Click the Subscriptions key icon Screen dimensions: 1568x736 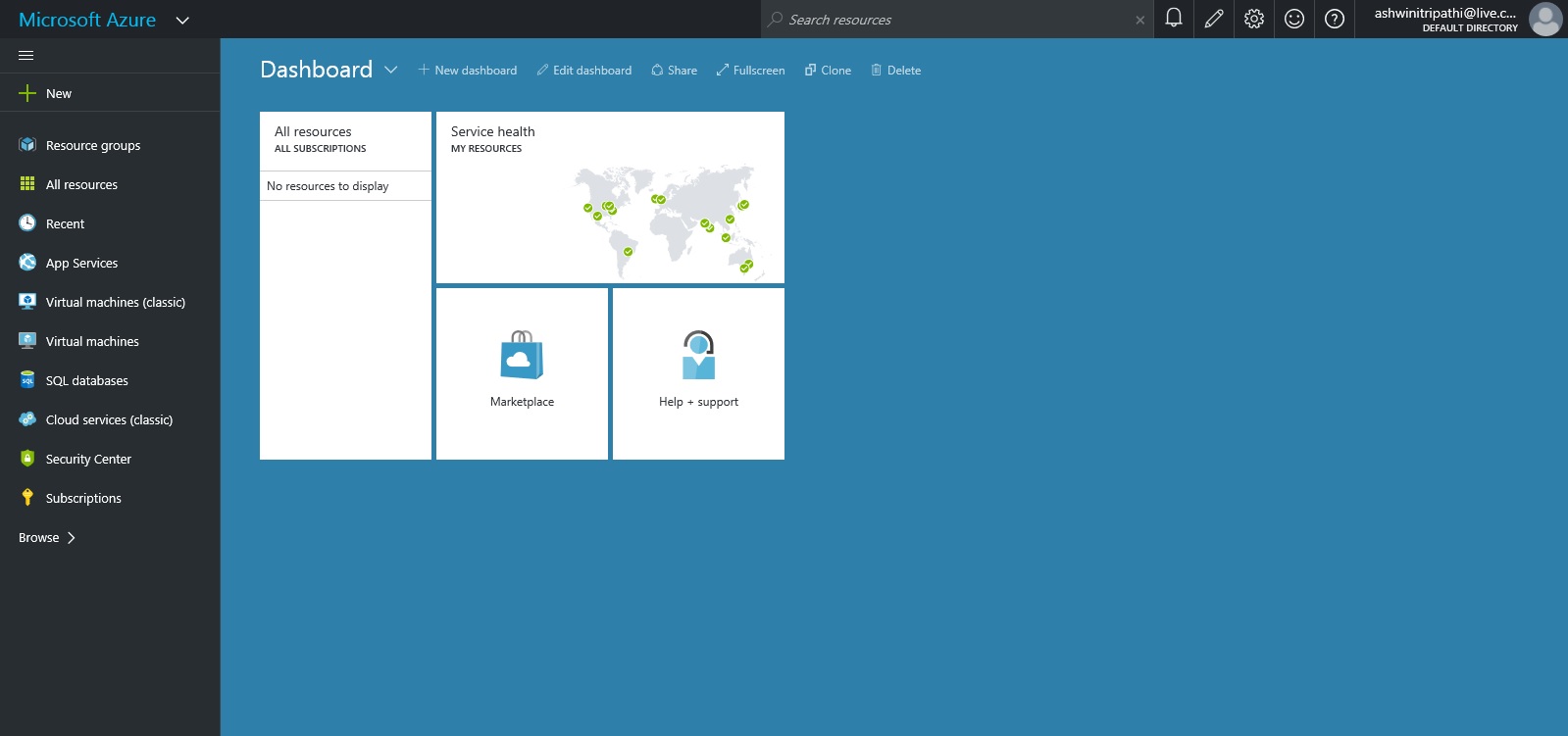click(27, 498)
